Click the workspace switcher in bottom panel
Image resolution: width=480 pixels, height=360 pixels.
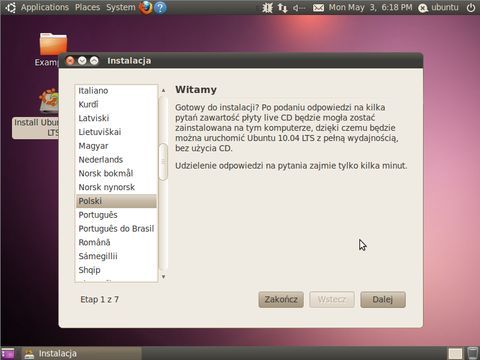click(455, 353)
